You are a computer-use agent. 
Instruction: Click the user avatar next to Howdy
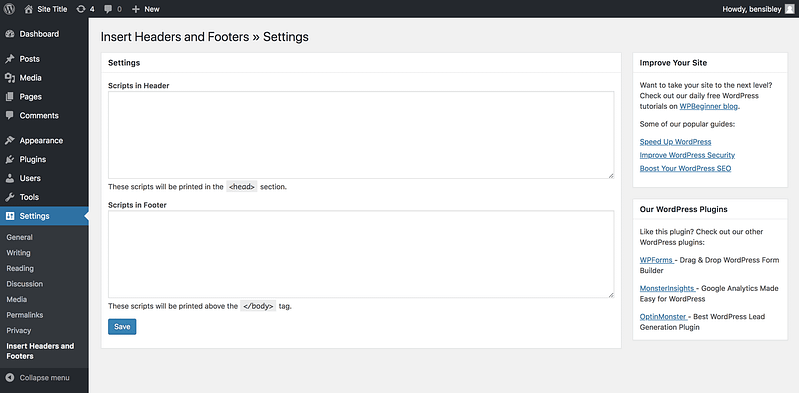[789, 9]
